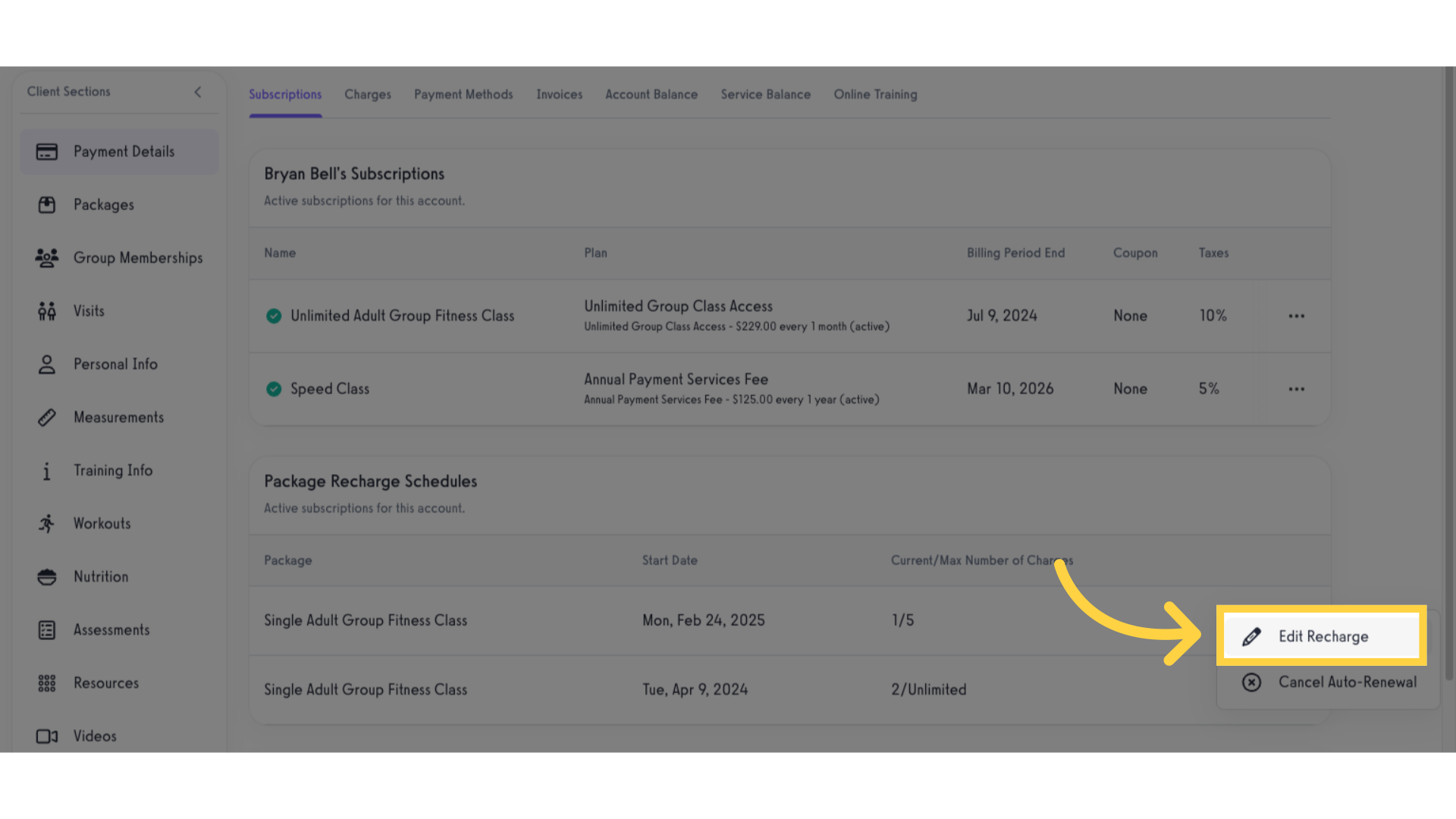Viewport: 1456px width, 819px height.
Task: Open Group Memberships label in sidebar
Action: click(x=138, y=258)
